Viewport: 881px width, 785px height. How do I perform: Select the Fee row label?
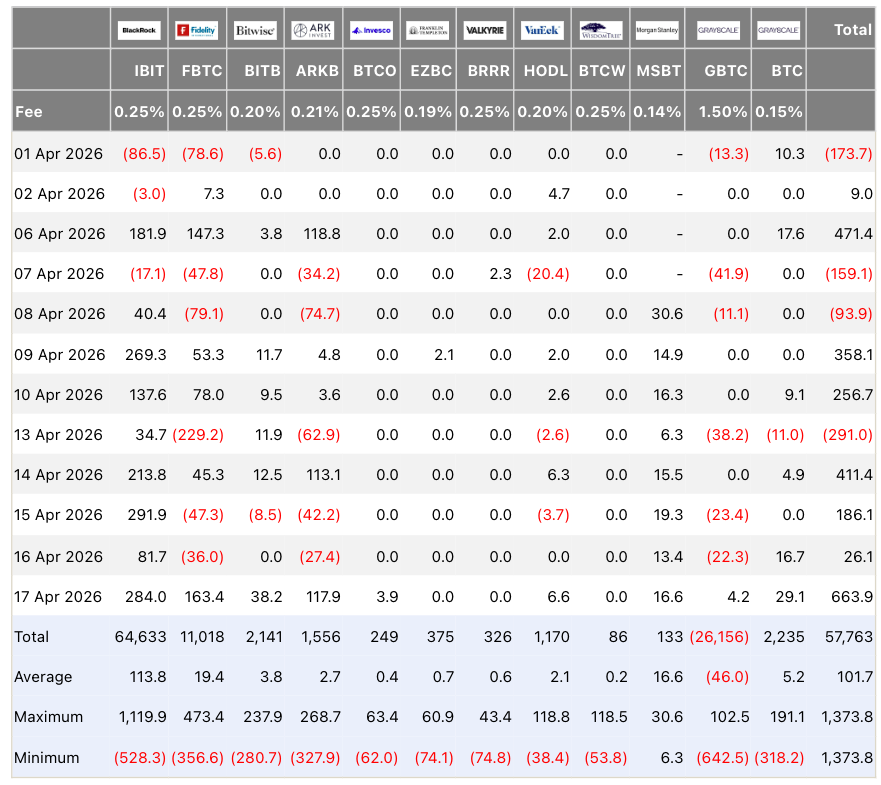29,112
